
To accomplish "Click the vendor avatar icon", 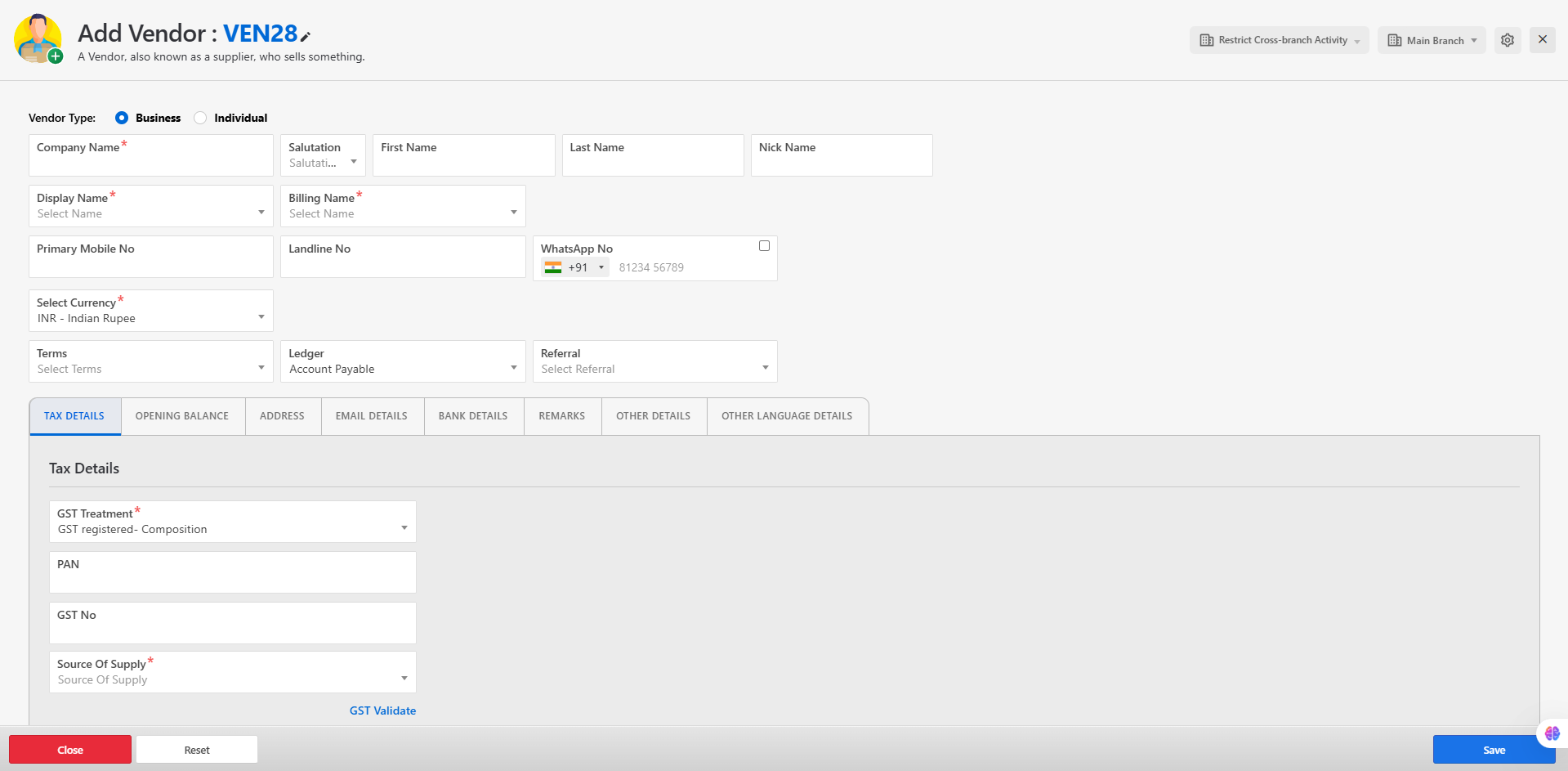I will pyautogui.click(x=38, y=38).
